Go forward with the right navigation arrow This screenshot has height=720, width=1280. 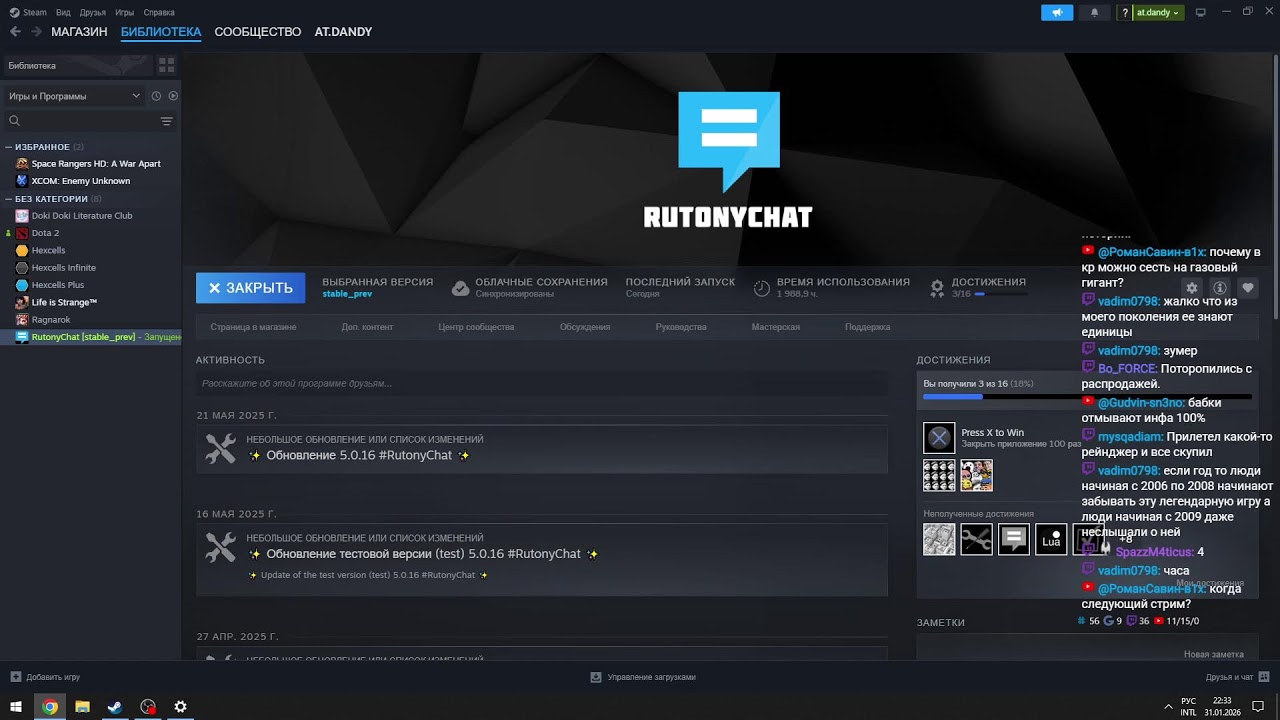coord(36,32)
